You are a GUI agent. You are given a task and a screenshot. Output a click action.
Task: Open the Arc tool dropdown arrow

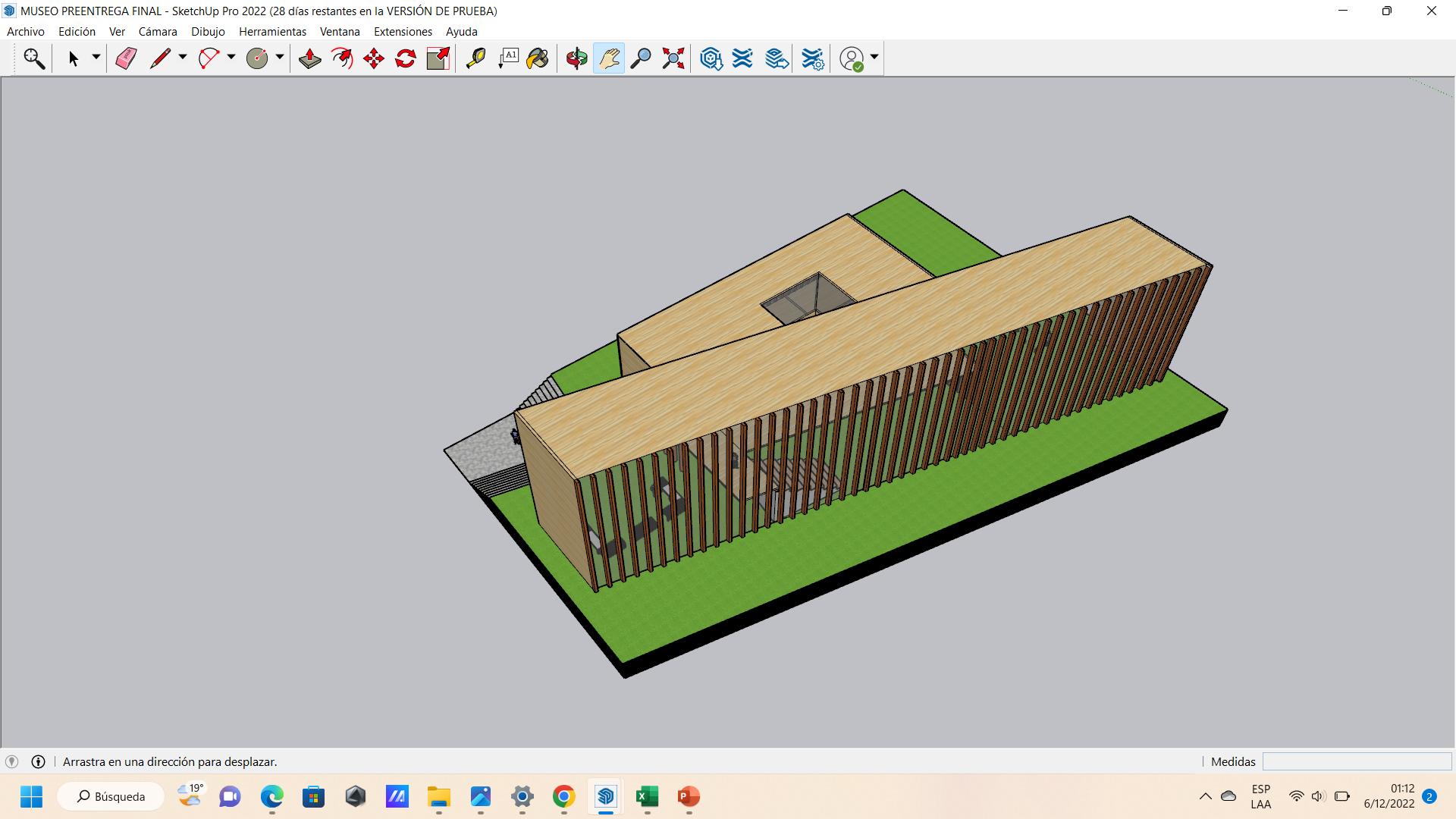point(231,58)
